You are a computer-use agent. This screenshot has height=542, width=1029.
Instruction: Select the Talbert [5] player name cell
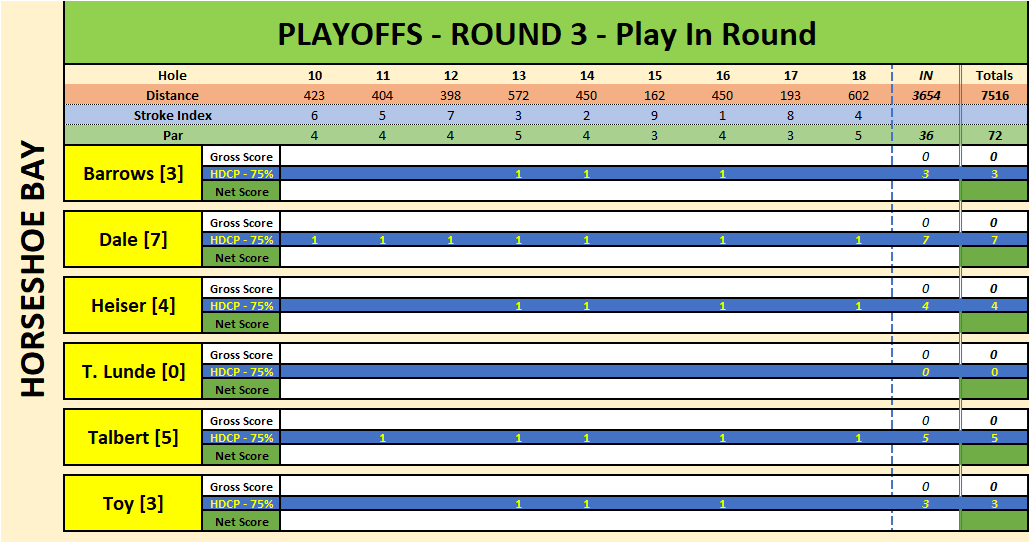133,438
